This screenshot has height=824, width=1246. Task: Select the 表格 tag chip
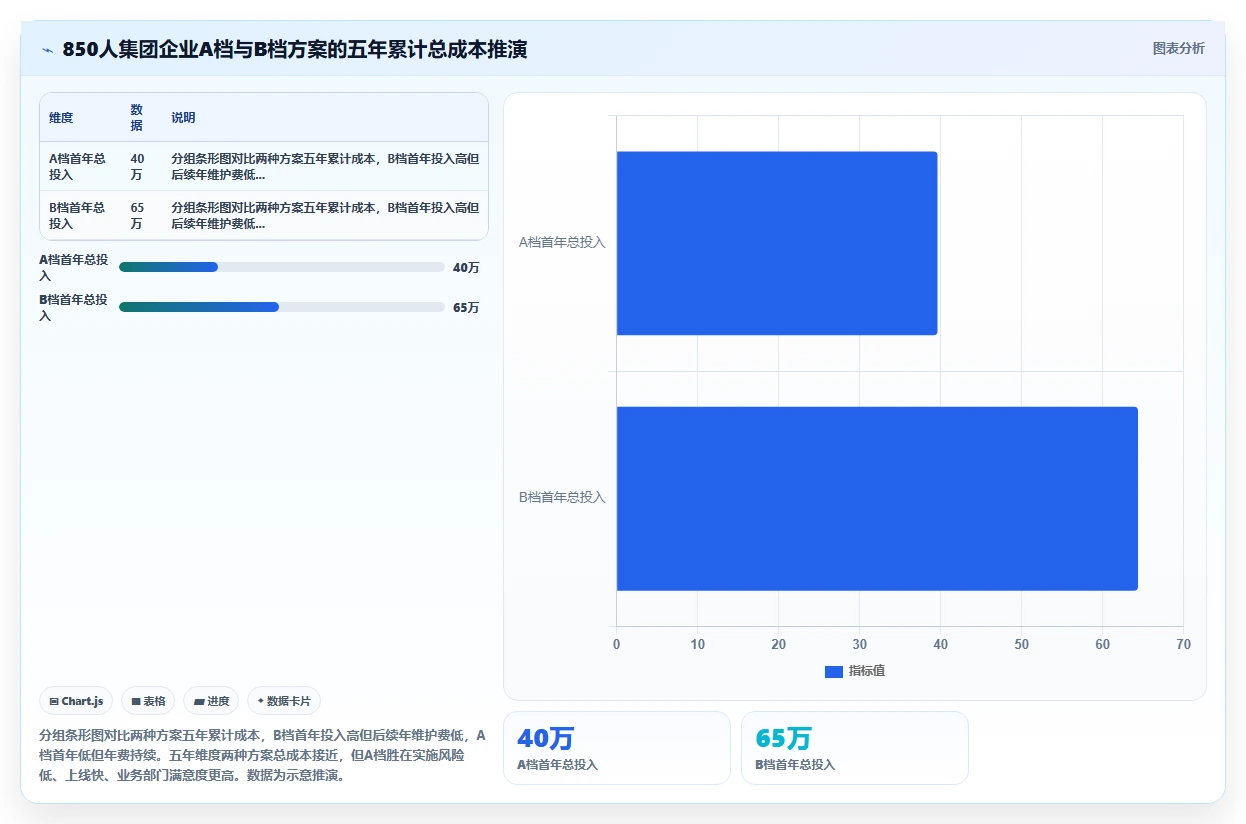coord(148,701)
